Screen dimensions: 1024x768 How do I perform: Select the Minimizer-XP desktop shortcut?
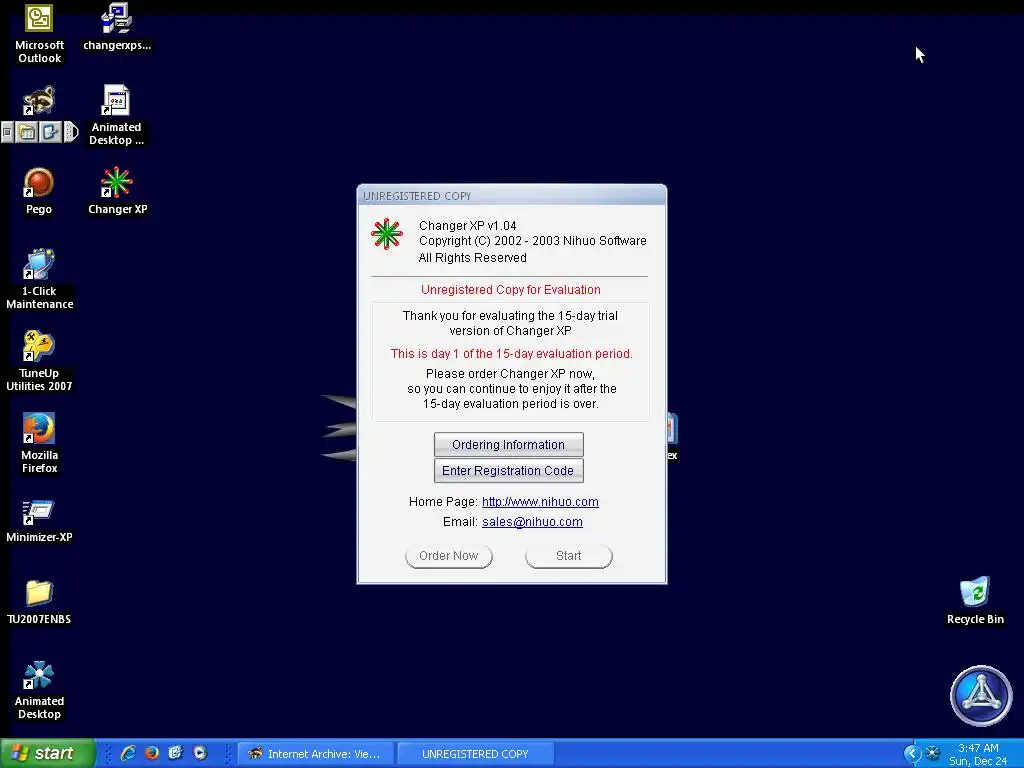click(39, 521)
